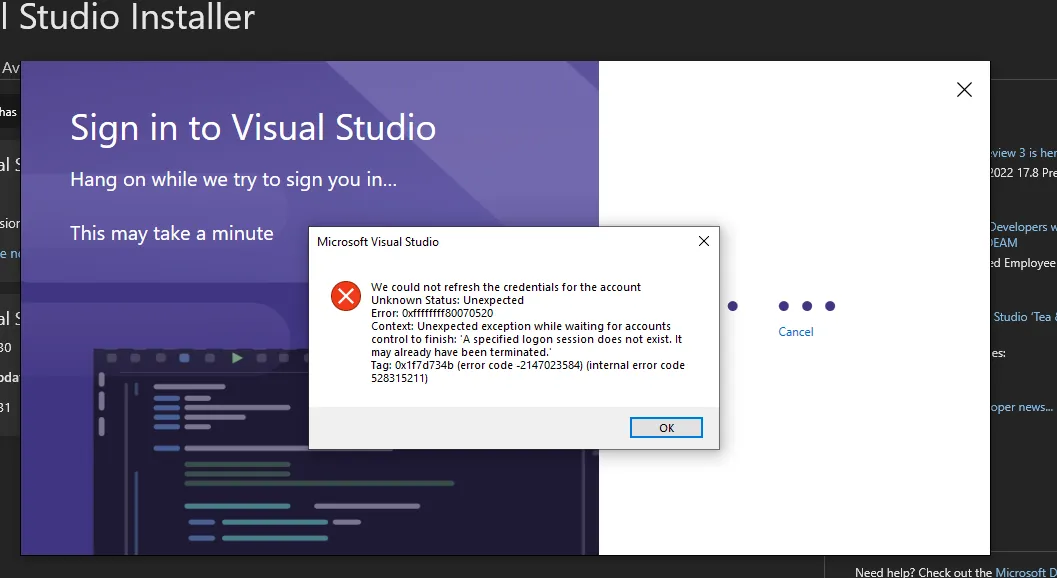The height and width of the screenshot is (578, 1057).
Task: Click the code editor illustration
Action: pyautogui.click(x=346, y=452)
